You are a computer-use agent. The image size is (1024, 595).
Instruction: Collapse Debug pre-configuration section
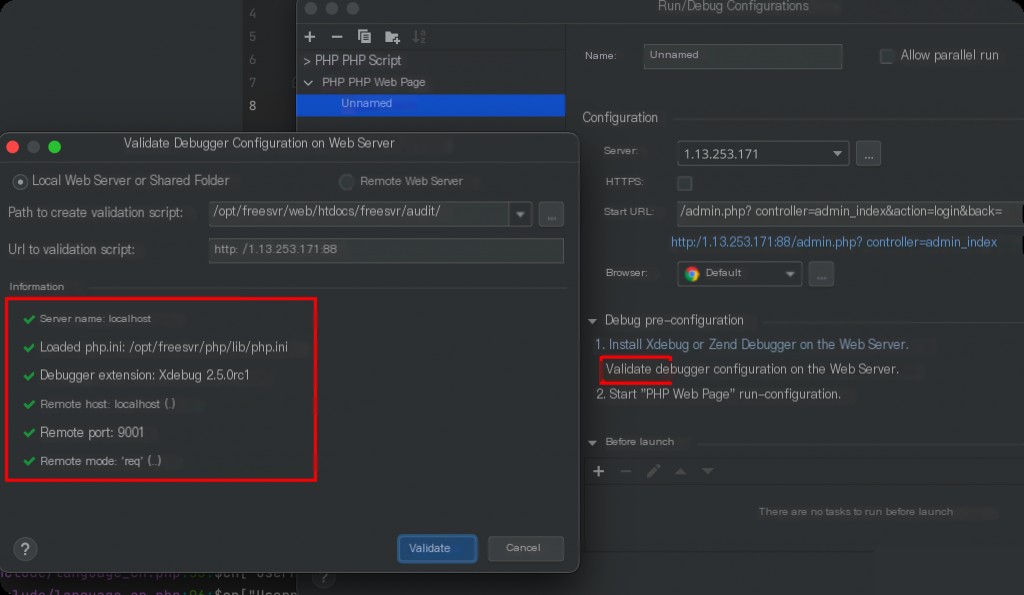tap(592, 321)
